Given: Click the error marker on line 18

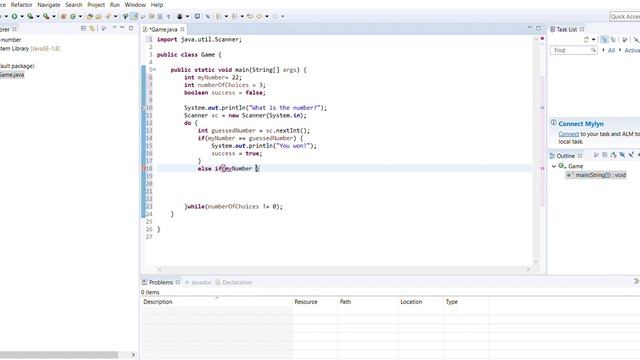Looking at the screenshot, I should click(143, 169).
